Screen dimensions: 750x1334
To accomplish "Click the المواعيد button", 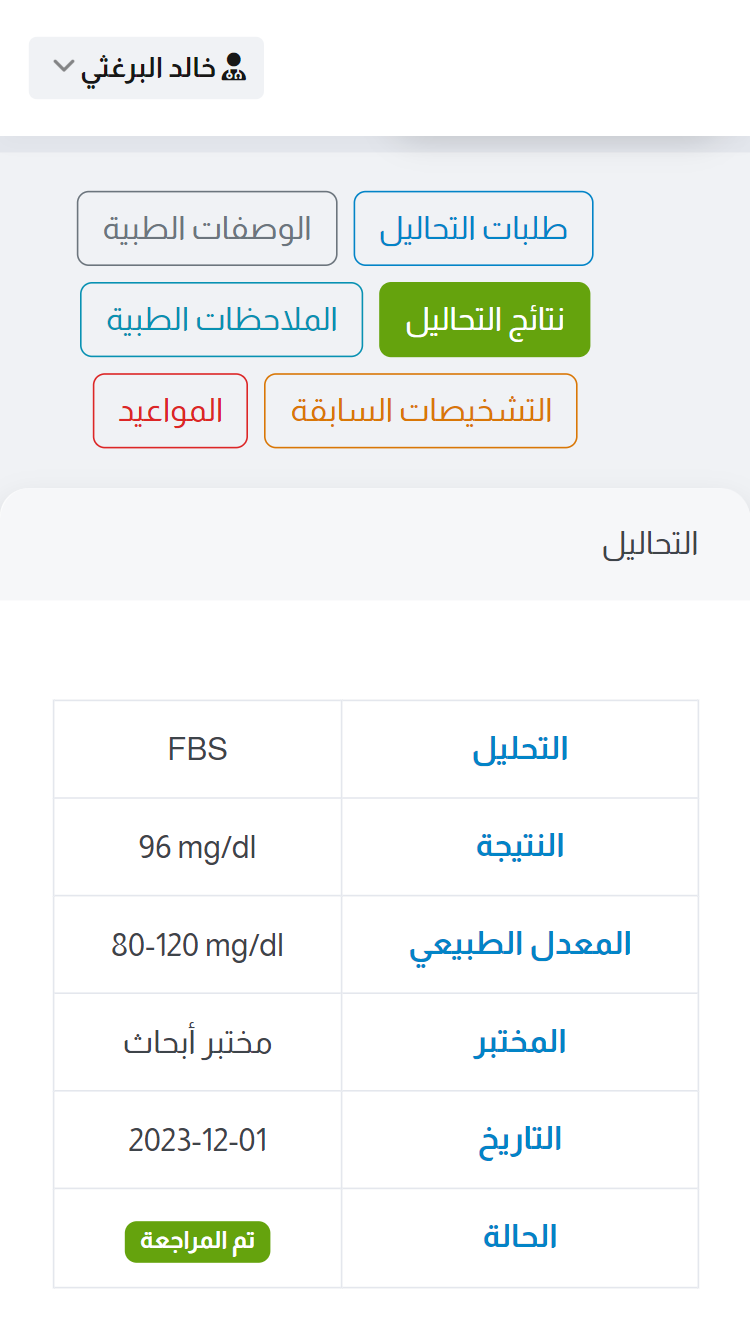I will coord(169,410).
